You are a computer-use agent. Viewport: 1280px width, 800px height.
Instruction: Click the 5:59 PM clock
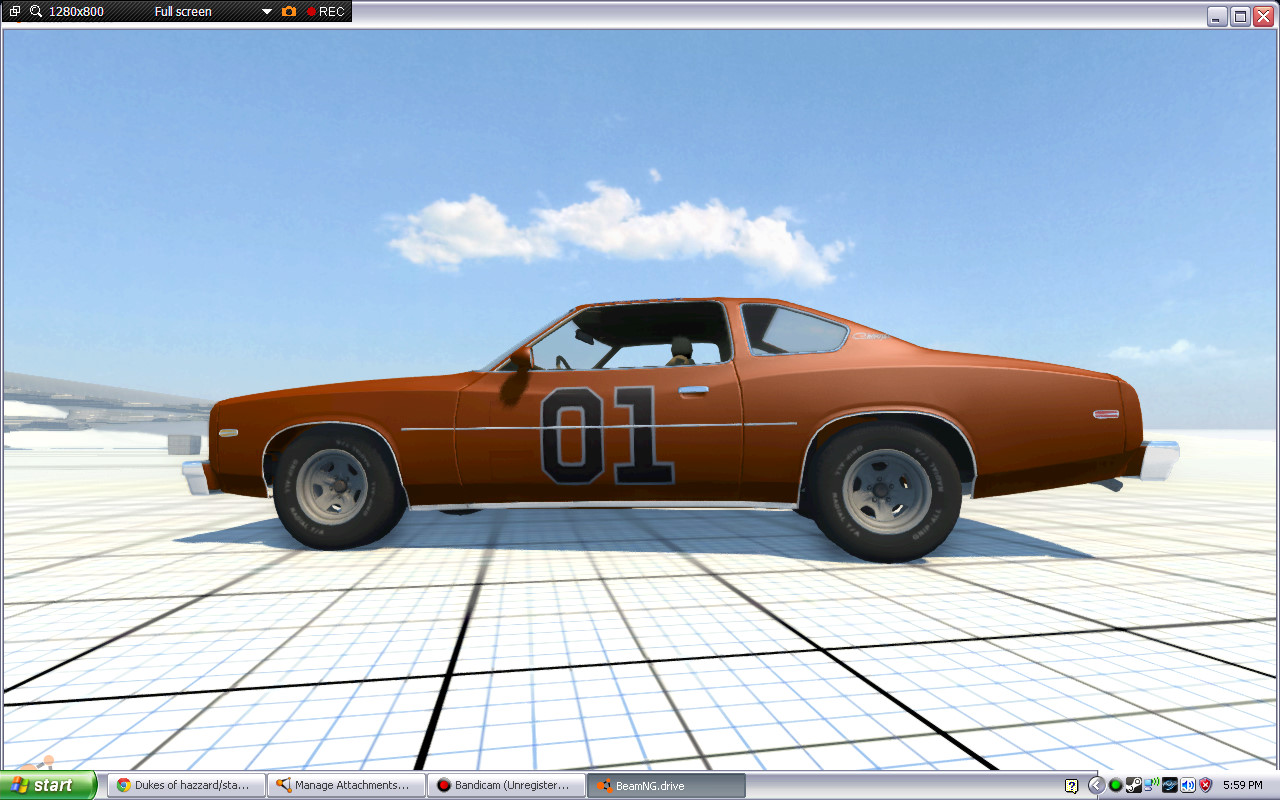click(x=1243, y=785)
